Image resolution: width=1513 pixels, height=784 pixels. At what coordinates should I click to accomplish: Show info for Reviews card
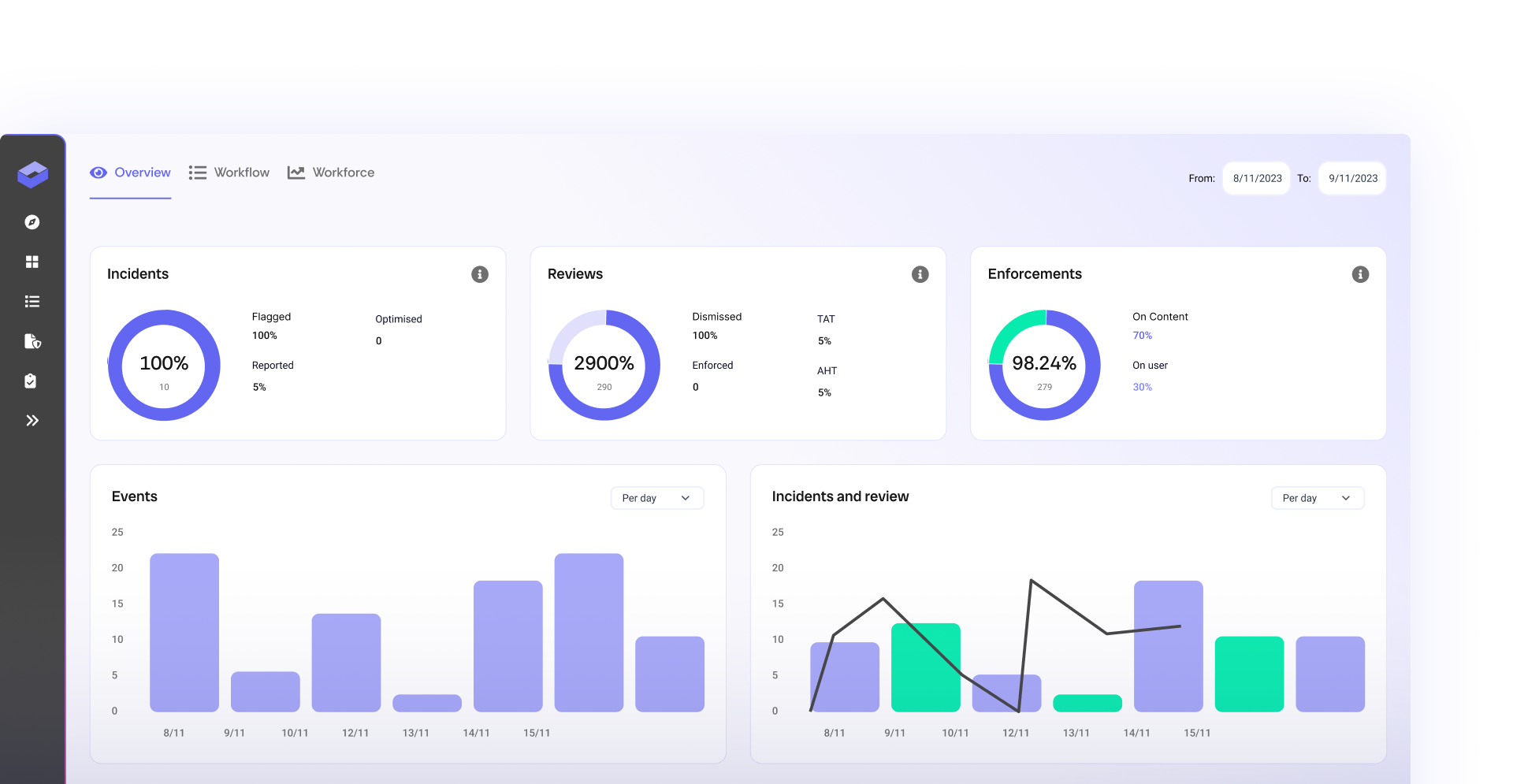[920, 274]
